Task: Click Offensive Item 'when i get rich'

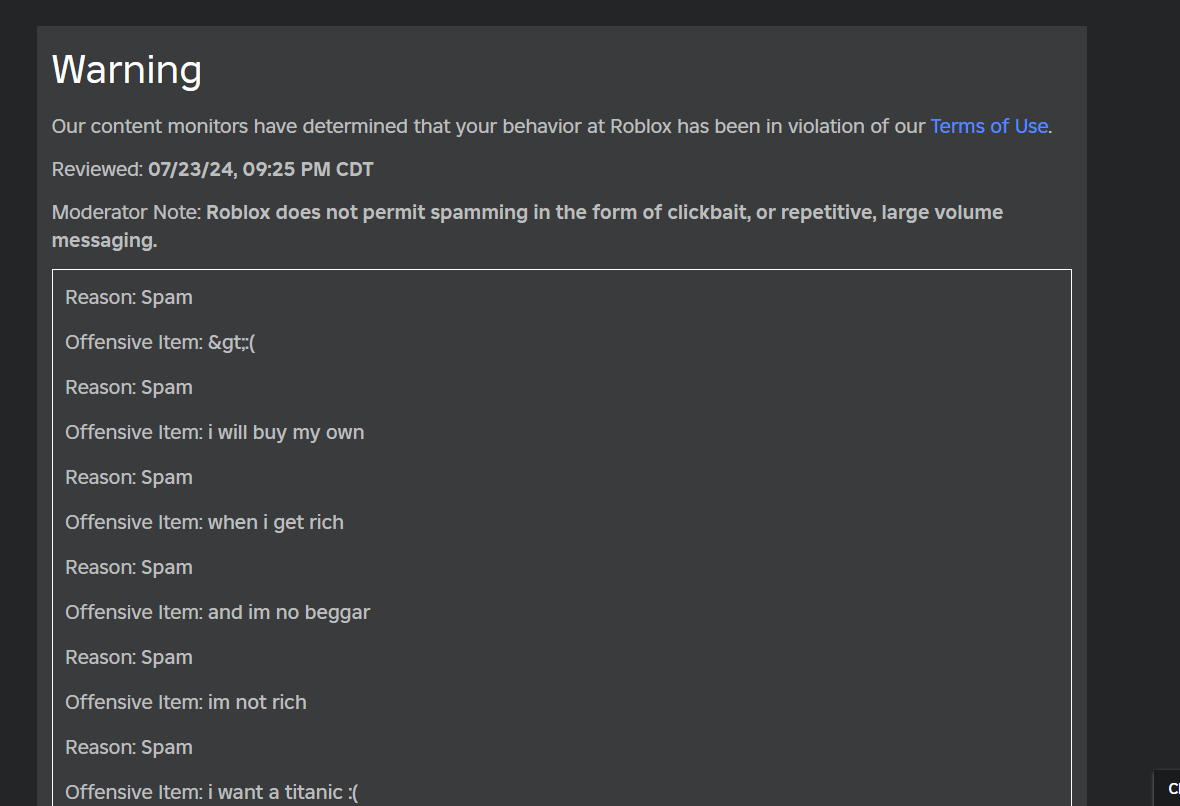Action: coord(204,522)
